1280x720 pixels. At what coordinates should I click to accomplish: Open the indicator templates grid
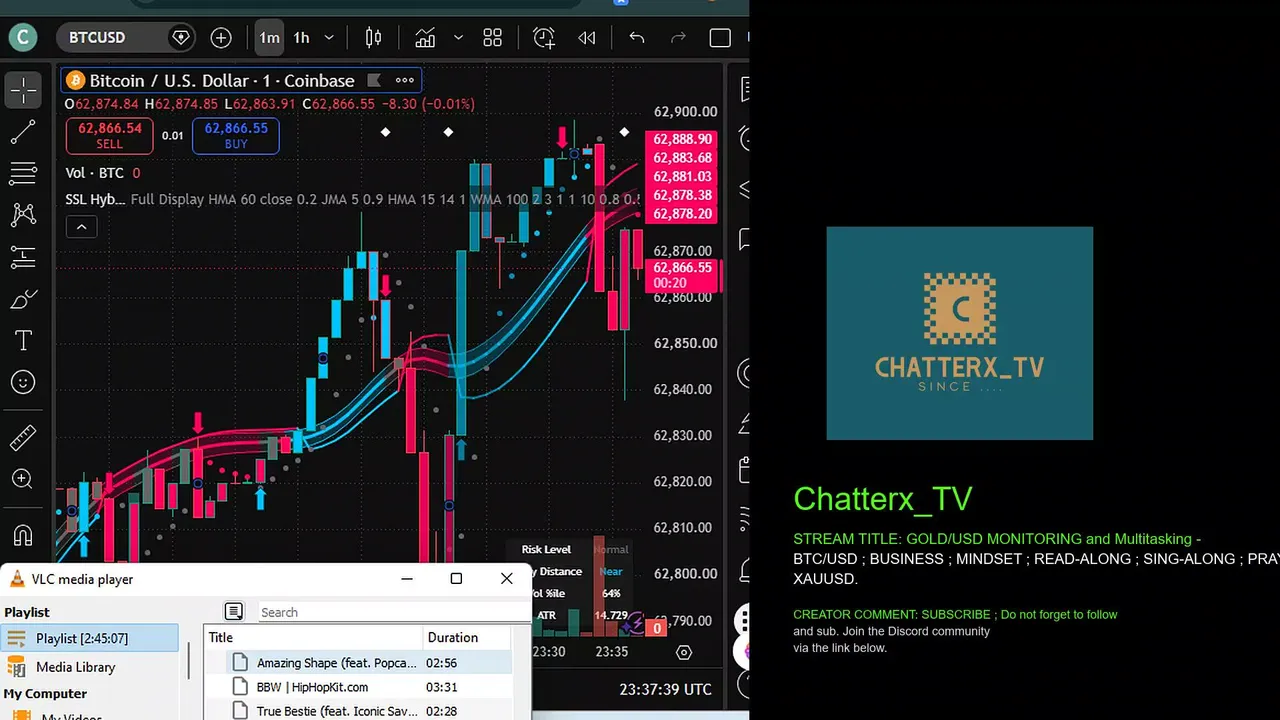pyautogui.click(x=492, y=38)
